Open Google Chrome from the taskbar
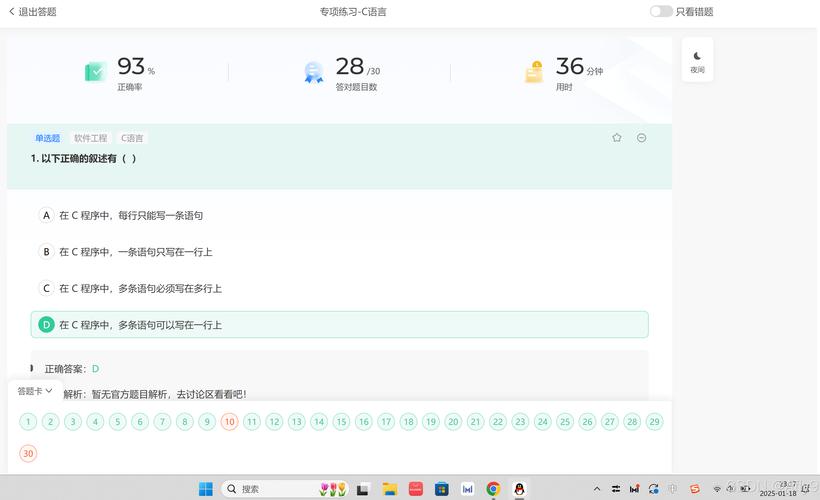 coord(493,489)
